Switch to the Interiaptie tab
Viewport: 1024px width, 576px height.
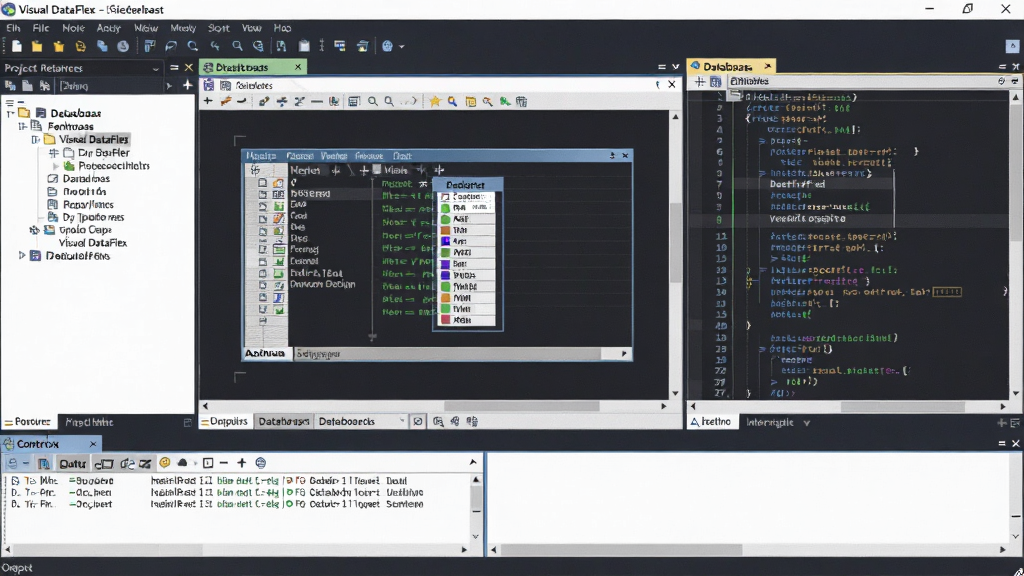pyautogui.click(x=769, y=423)
